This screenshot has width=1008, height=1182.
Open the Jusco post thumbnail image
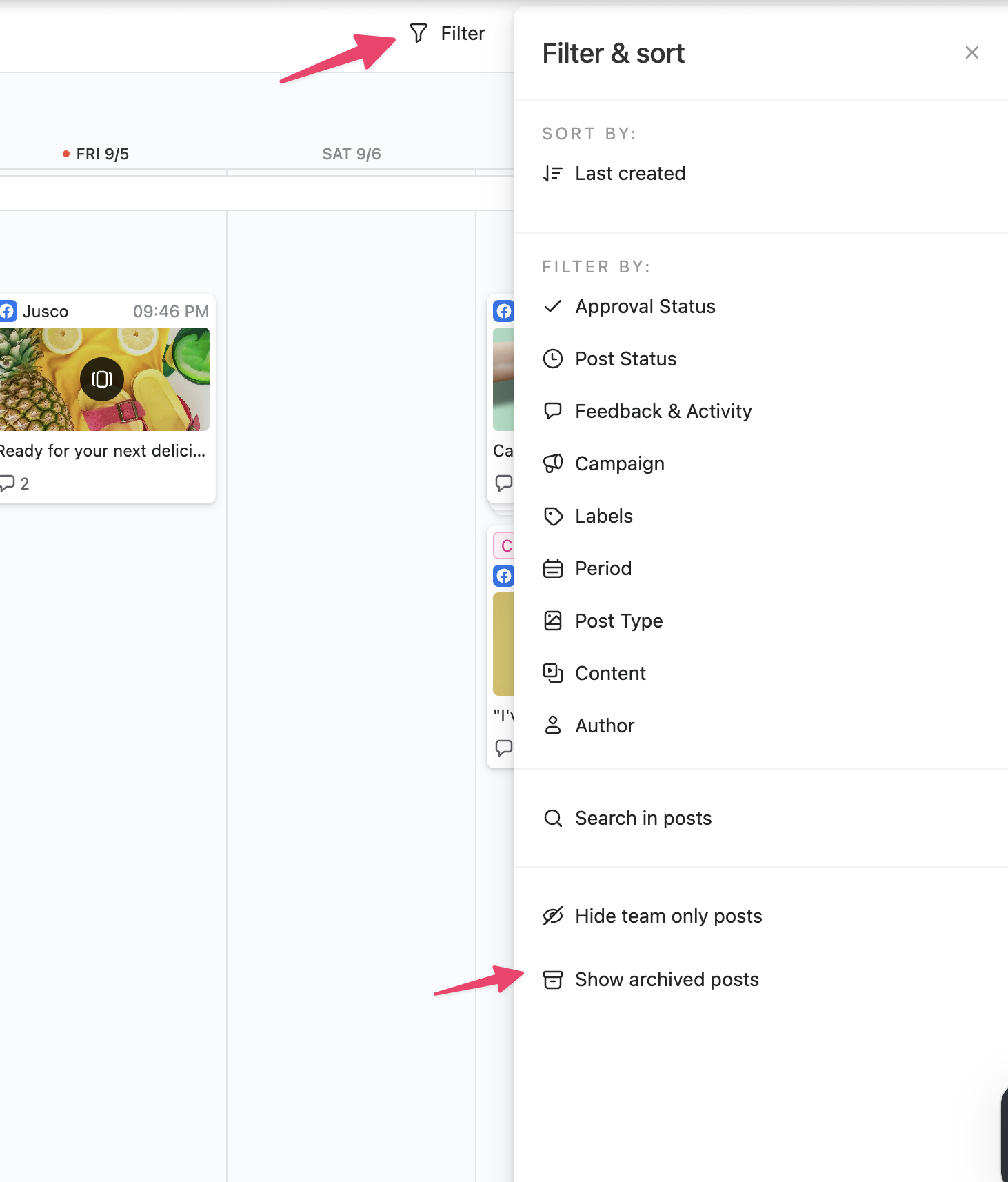coord(103,379)
